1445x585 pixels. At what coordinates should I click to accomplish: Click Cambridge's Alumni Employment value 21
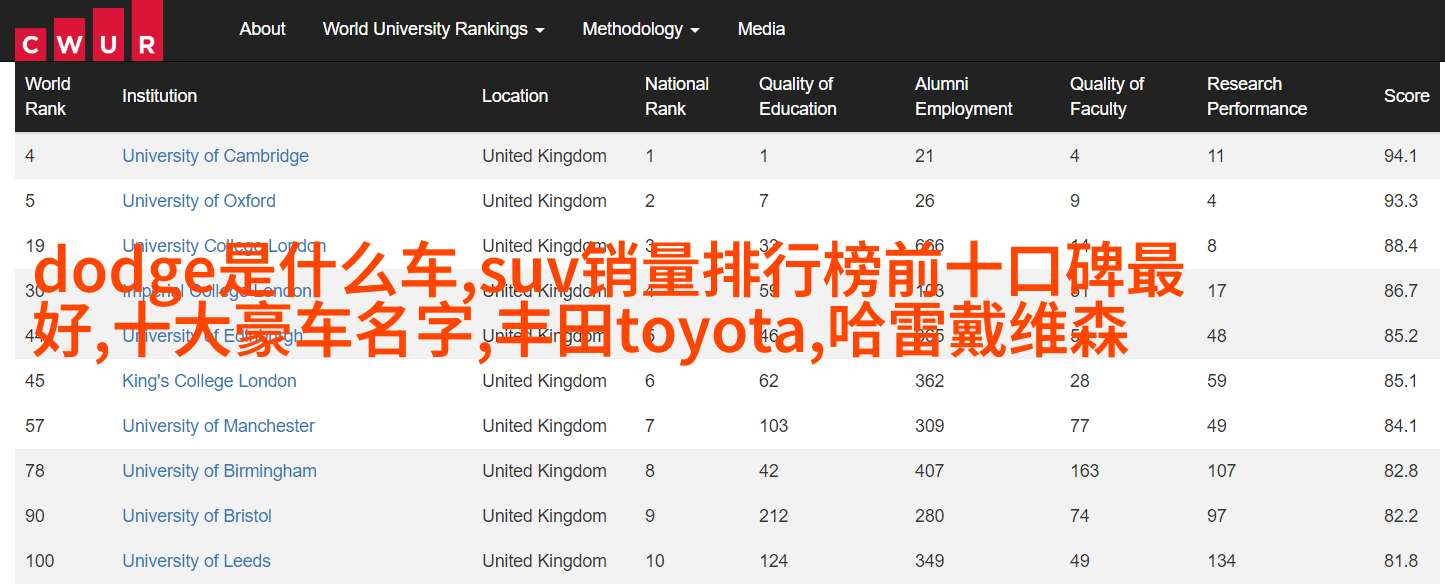(x=924, y=156)
